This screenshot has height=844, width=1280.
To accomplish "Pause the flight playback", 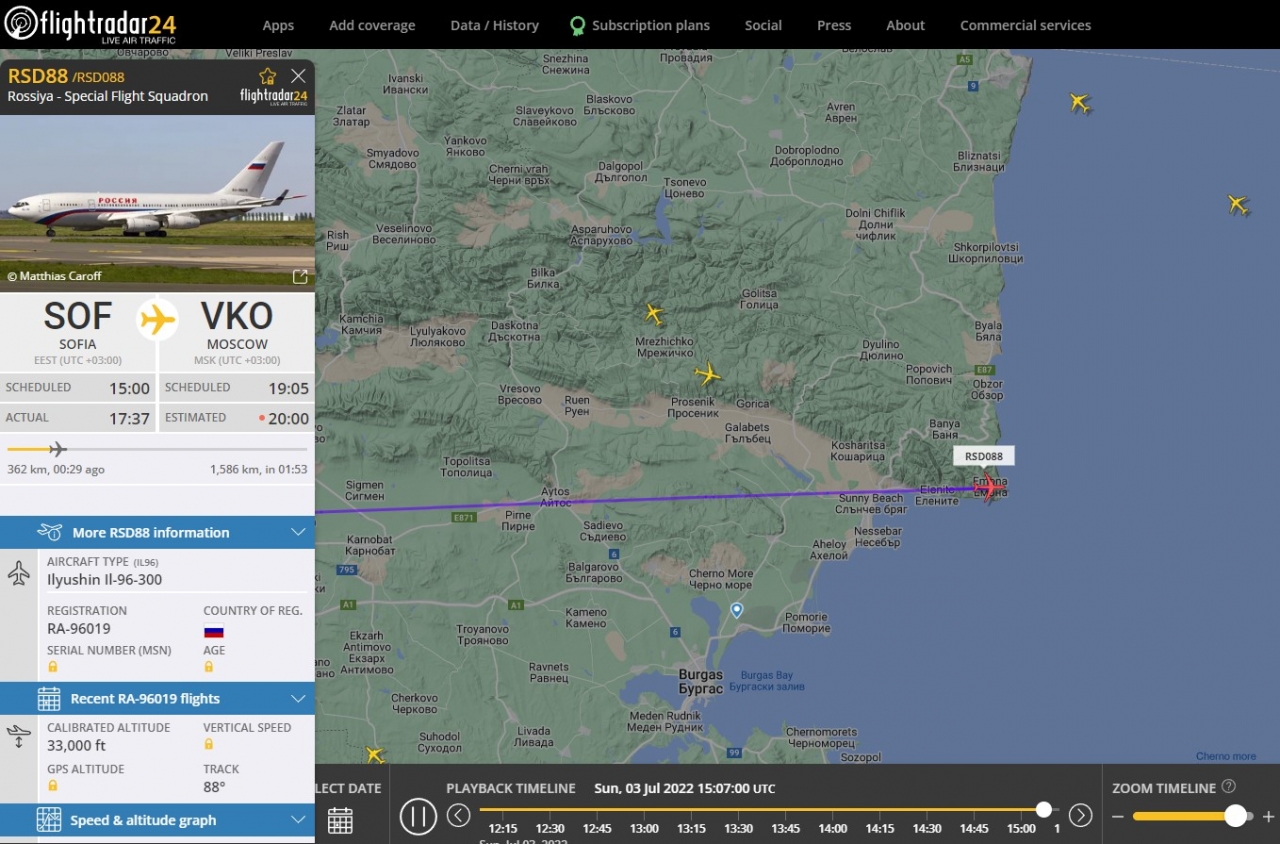I will [x=418, y=816].
